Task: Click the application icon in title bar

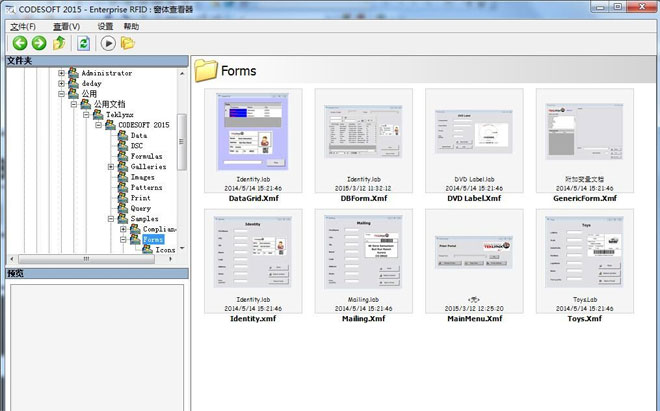Action: [10, 9]
